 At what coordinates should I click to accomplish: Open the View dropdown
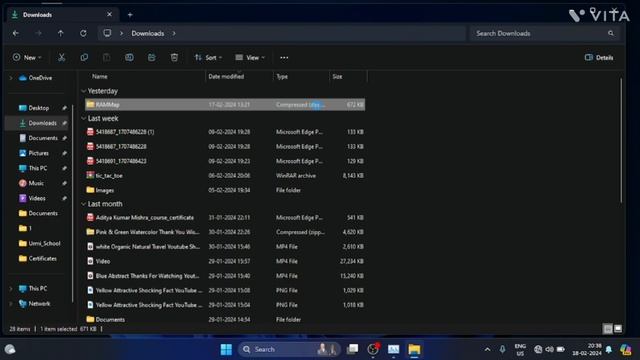click(x=250, y=58)
